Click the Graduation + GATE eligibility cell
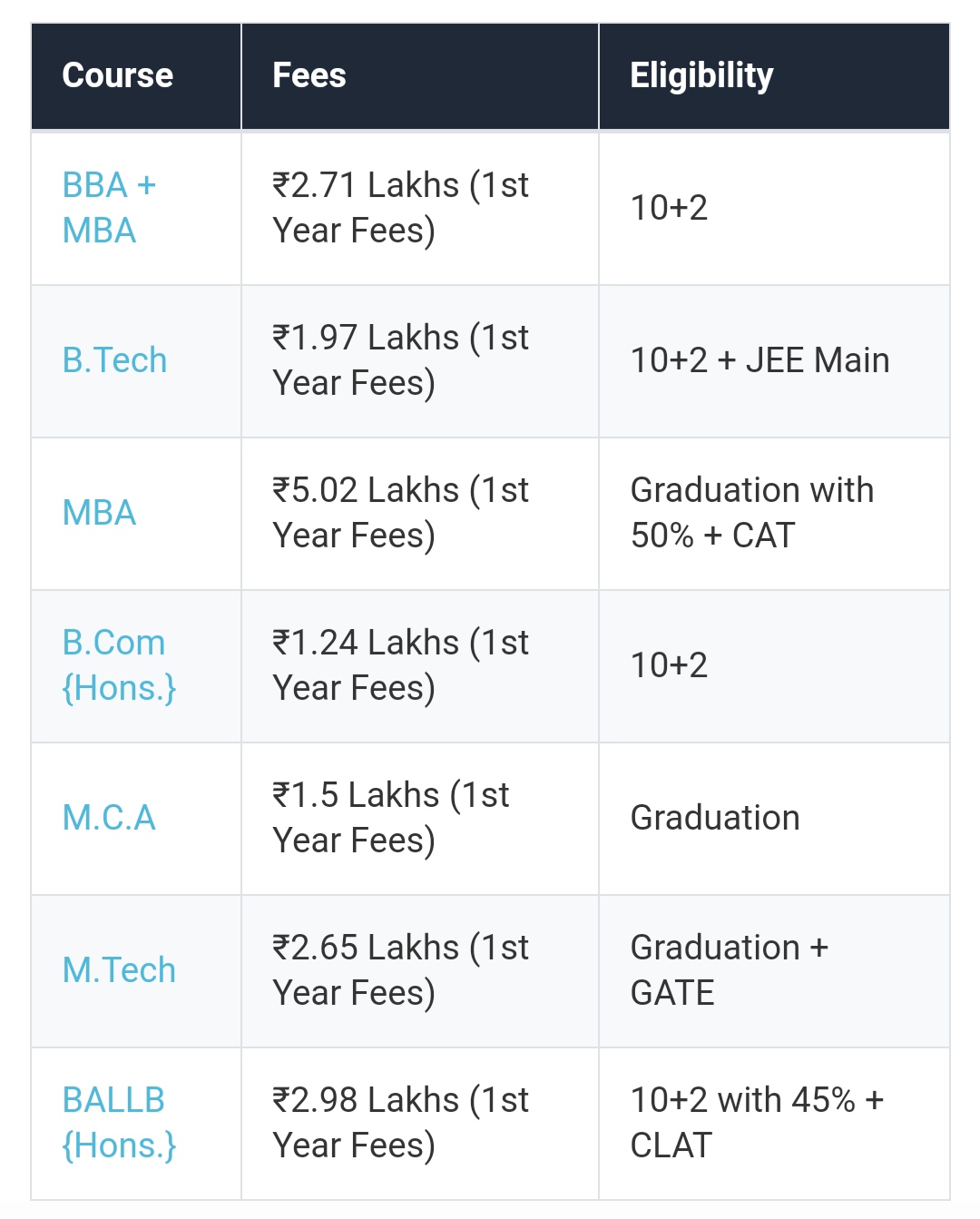Viewport: 980px width, 1219px height. click(729, 970)
